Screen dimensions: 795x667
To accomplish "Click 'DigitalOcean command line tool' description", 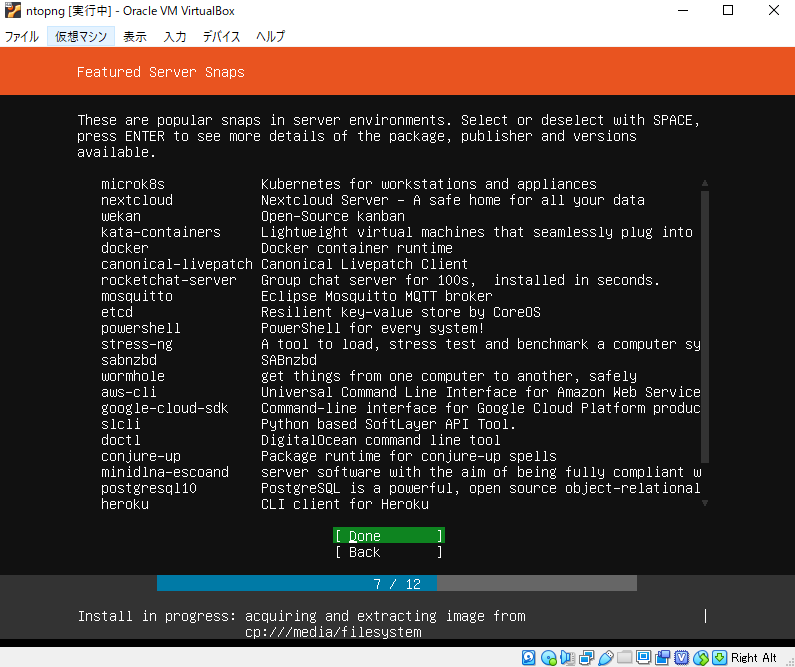I will coord(380,440).
